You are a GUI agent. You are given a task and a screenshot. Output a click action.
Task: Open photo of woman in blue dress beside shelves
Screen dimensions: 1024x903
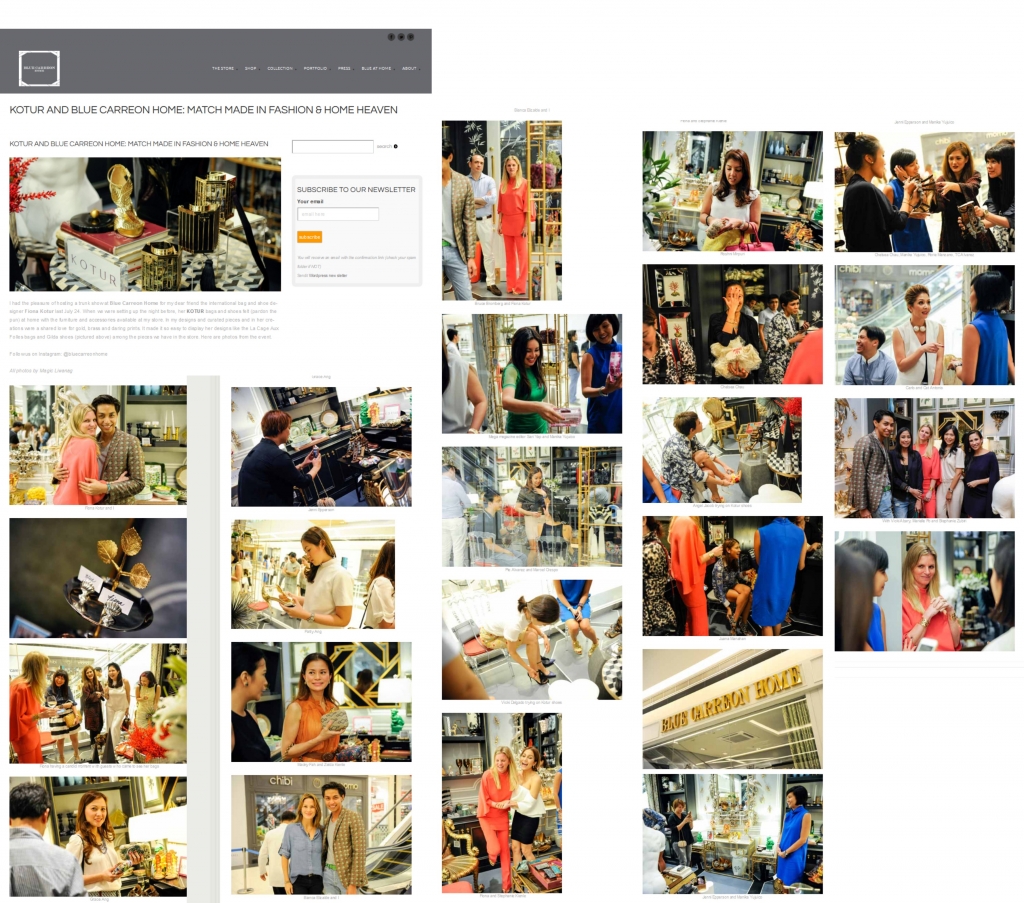click(733, 834)
